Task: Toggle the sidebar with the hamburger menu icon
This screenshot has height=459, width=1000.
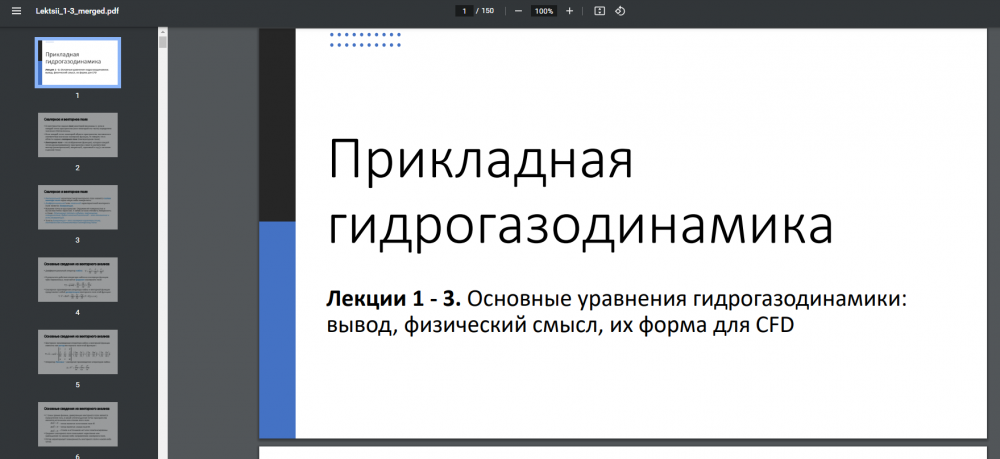Action: pyautogui.click(x=15, y=11)
